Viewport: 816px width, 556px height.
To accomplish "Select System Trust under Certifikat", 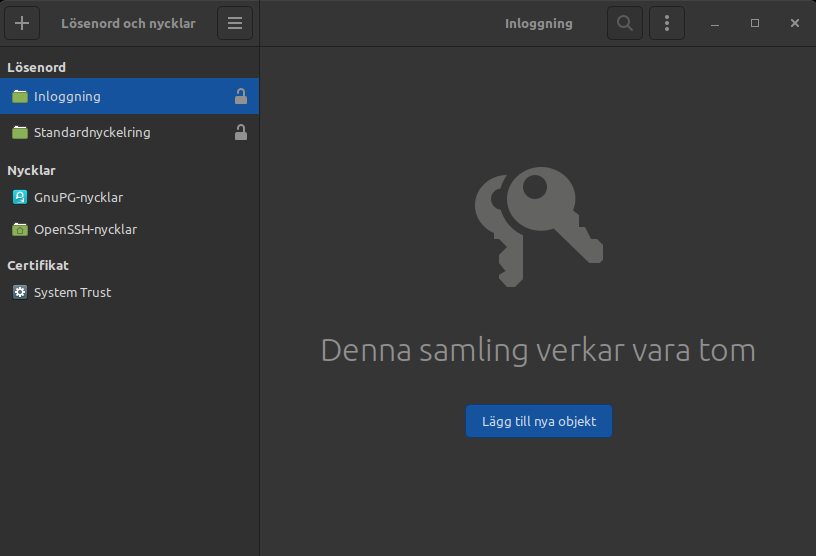I will 72,292.
